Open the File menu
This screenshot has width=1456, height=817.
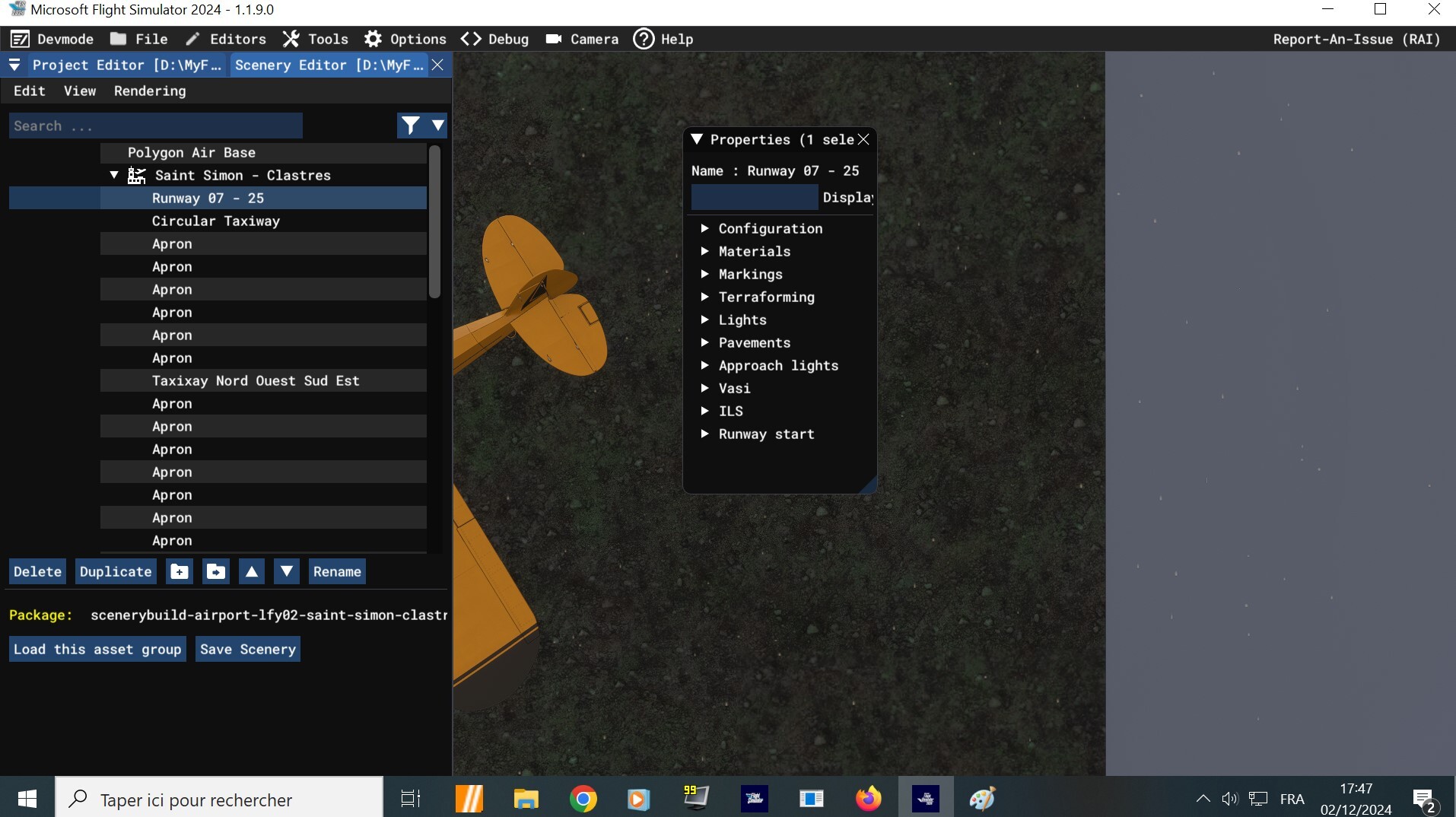(139, 40)
